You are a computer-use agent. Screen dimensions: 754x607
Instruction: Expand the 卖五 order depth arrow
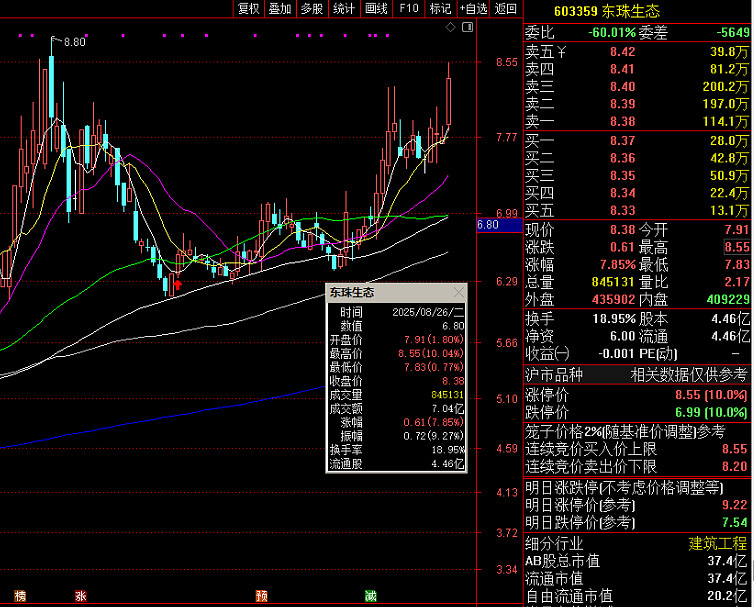562,52
